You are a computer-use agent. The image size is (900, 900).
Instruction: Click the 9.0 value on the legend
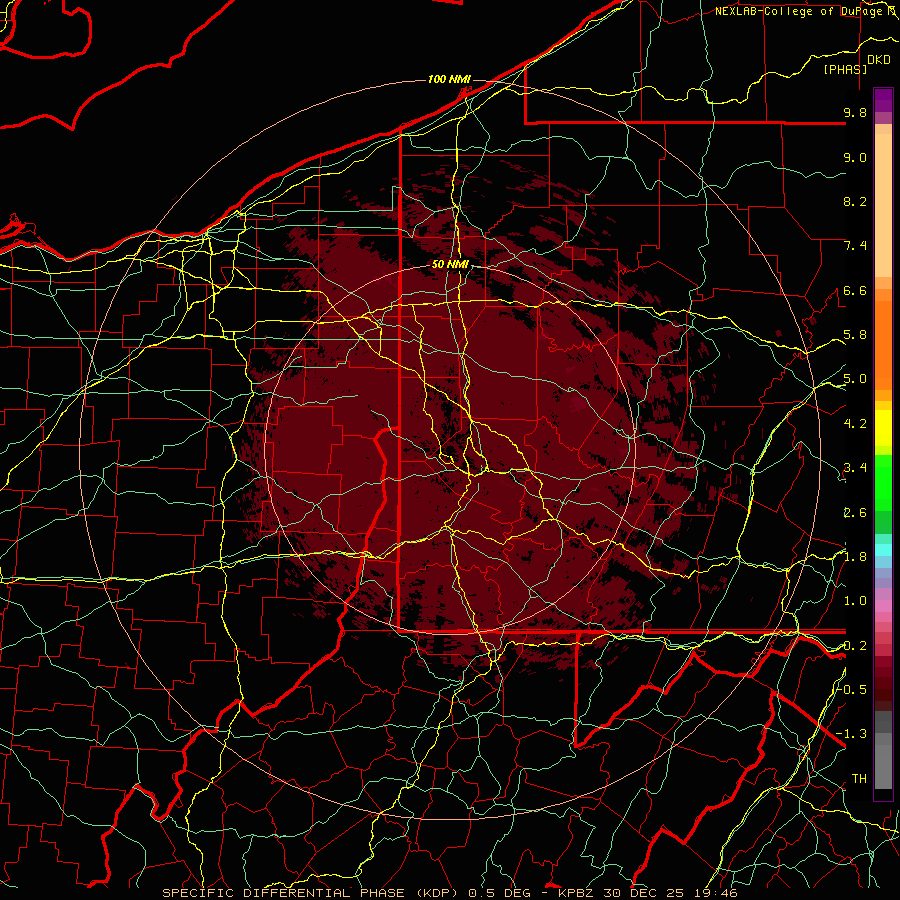pos(855,157)
